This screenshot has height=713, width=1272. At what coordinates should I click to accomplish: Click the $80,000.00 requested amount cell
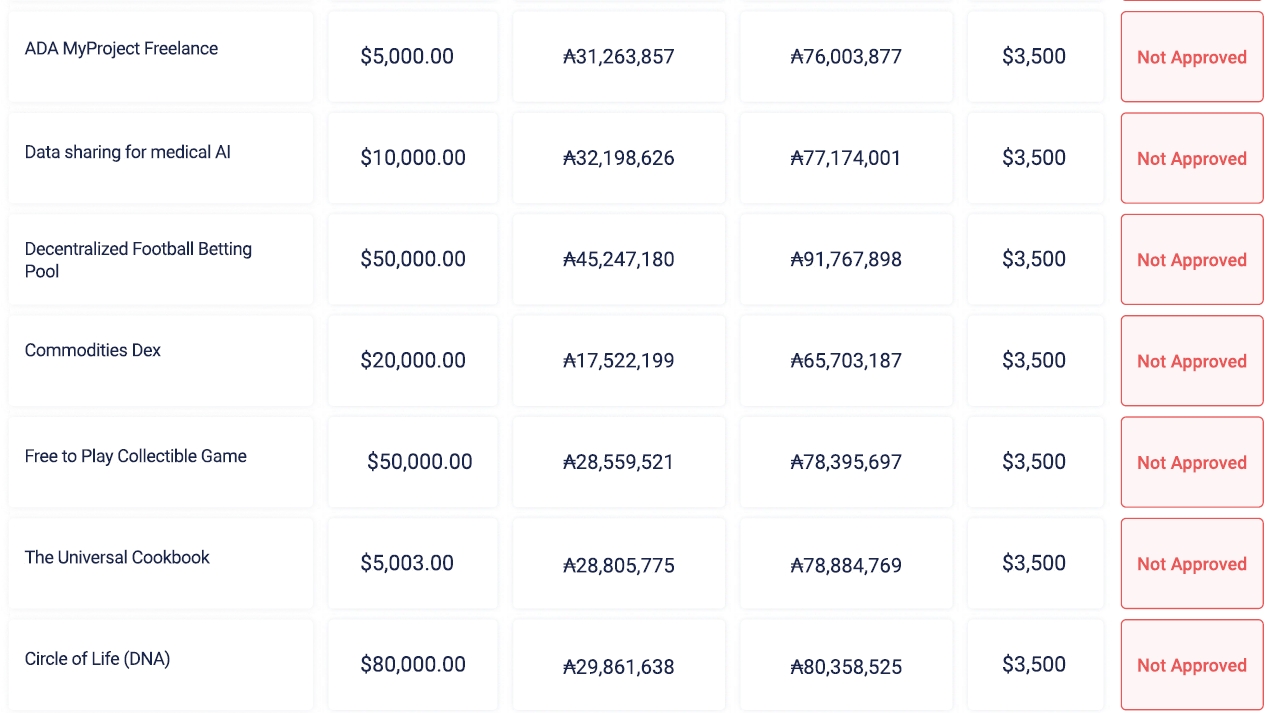(413, 664)
